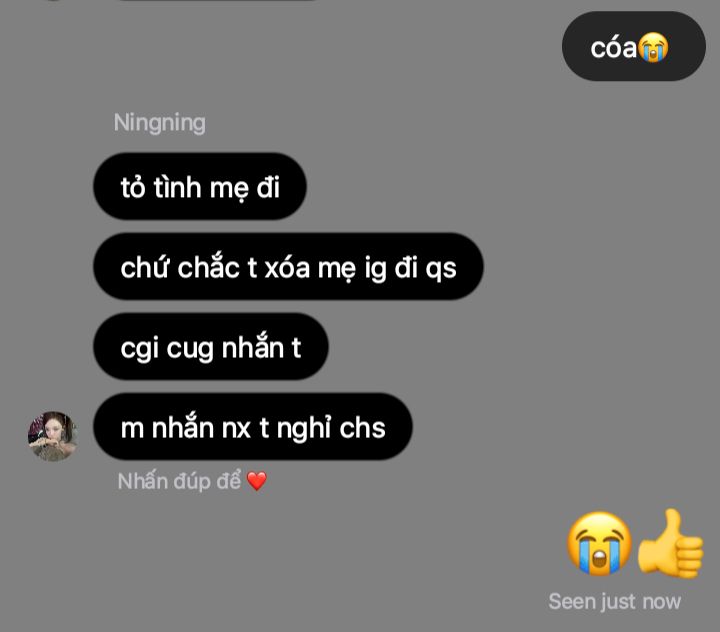The image size is (720, 632).
Task: Select the "m nhắn nx t nghỉ chs" message
Action: [253, 427]
